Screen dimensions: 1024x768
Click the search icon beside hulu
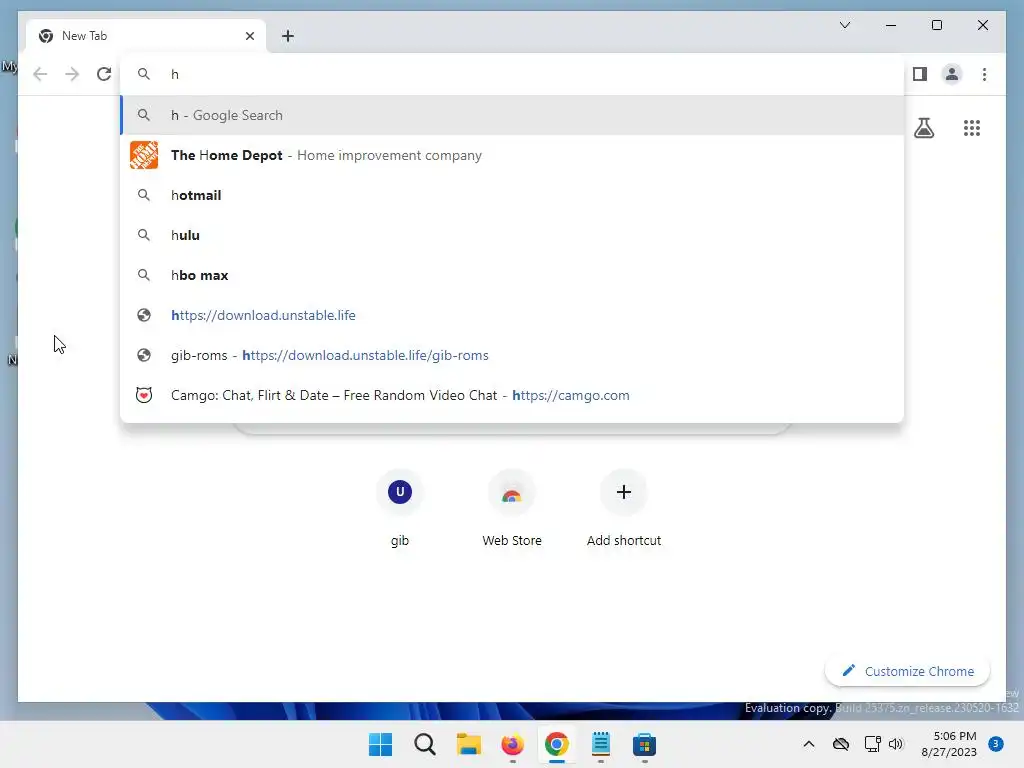[144, 235]
